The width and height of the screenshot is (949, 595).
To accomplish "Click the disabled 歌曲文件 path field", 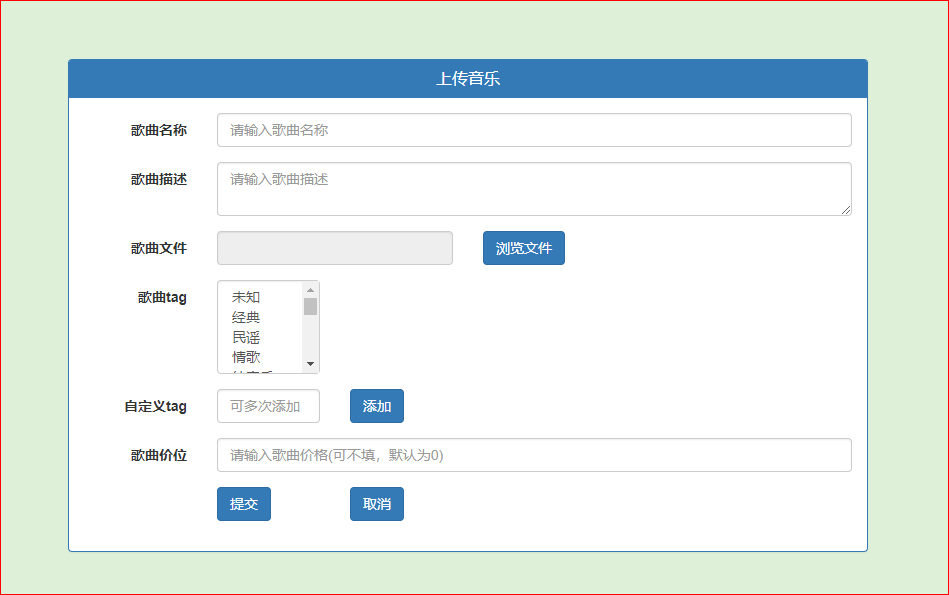I will [x=335, y=248].
